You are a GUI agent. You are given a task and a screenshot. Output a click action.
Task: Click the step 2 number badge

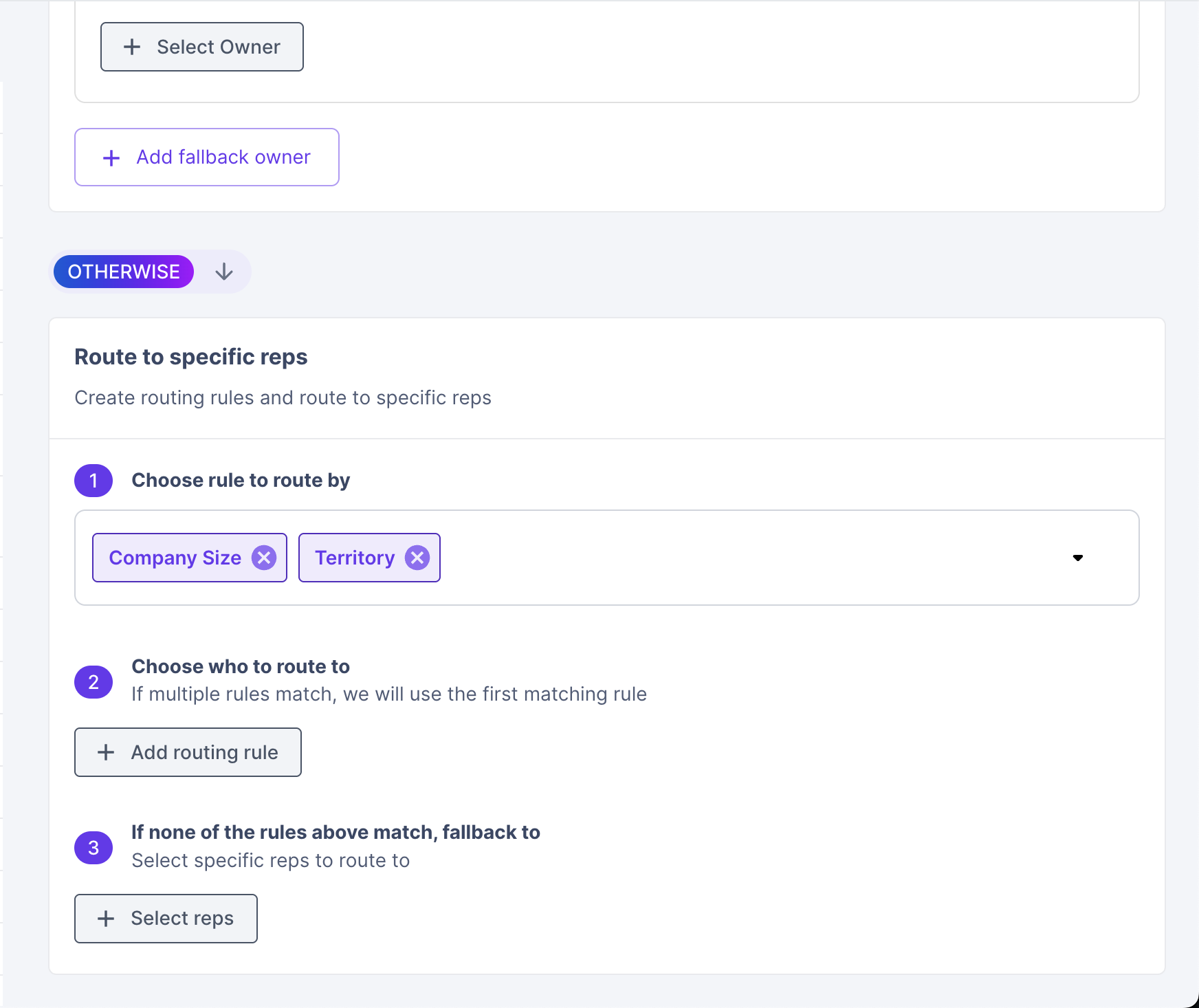coord(93,681)
